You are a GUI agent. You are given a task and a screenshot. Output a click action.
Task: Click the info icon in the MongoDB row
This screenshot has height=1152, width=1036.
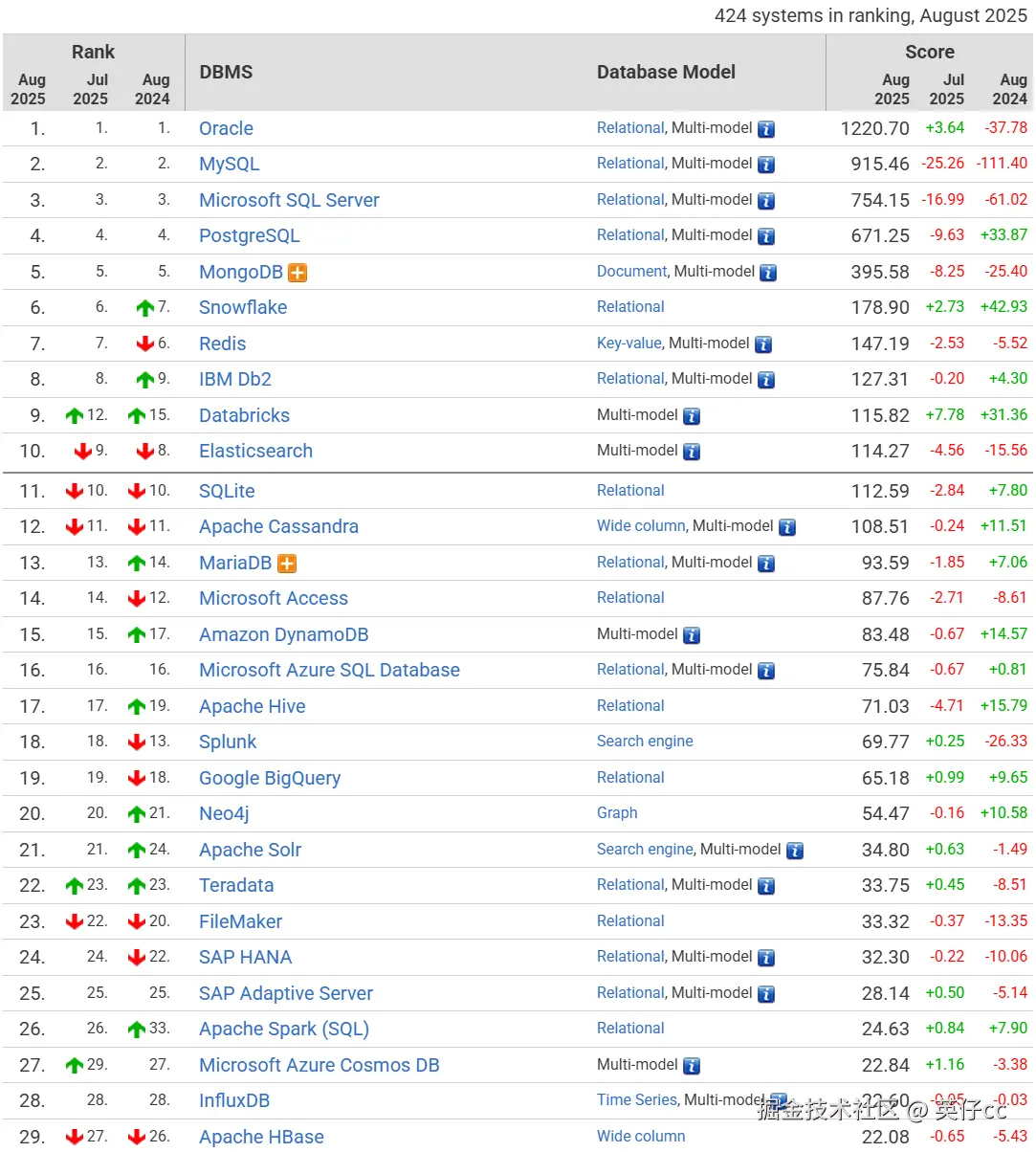(768, 273)
